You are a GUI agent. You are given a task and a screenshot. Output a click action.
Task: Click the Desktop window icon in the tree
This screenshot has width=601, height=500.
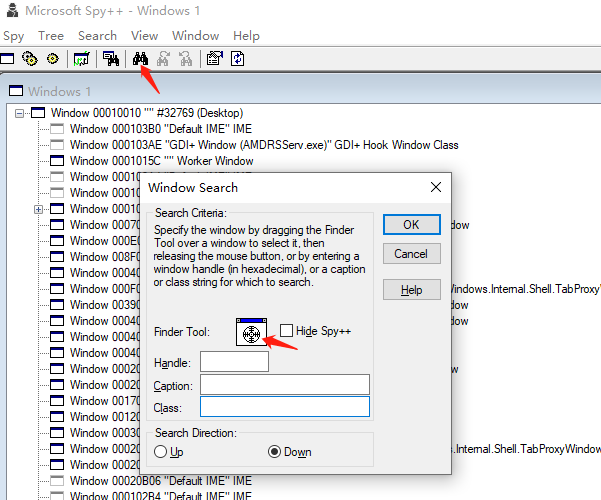[x=38, y=113]
